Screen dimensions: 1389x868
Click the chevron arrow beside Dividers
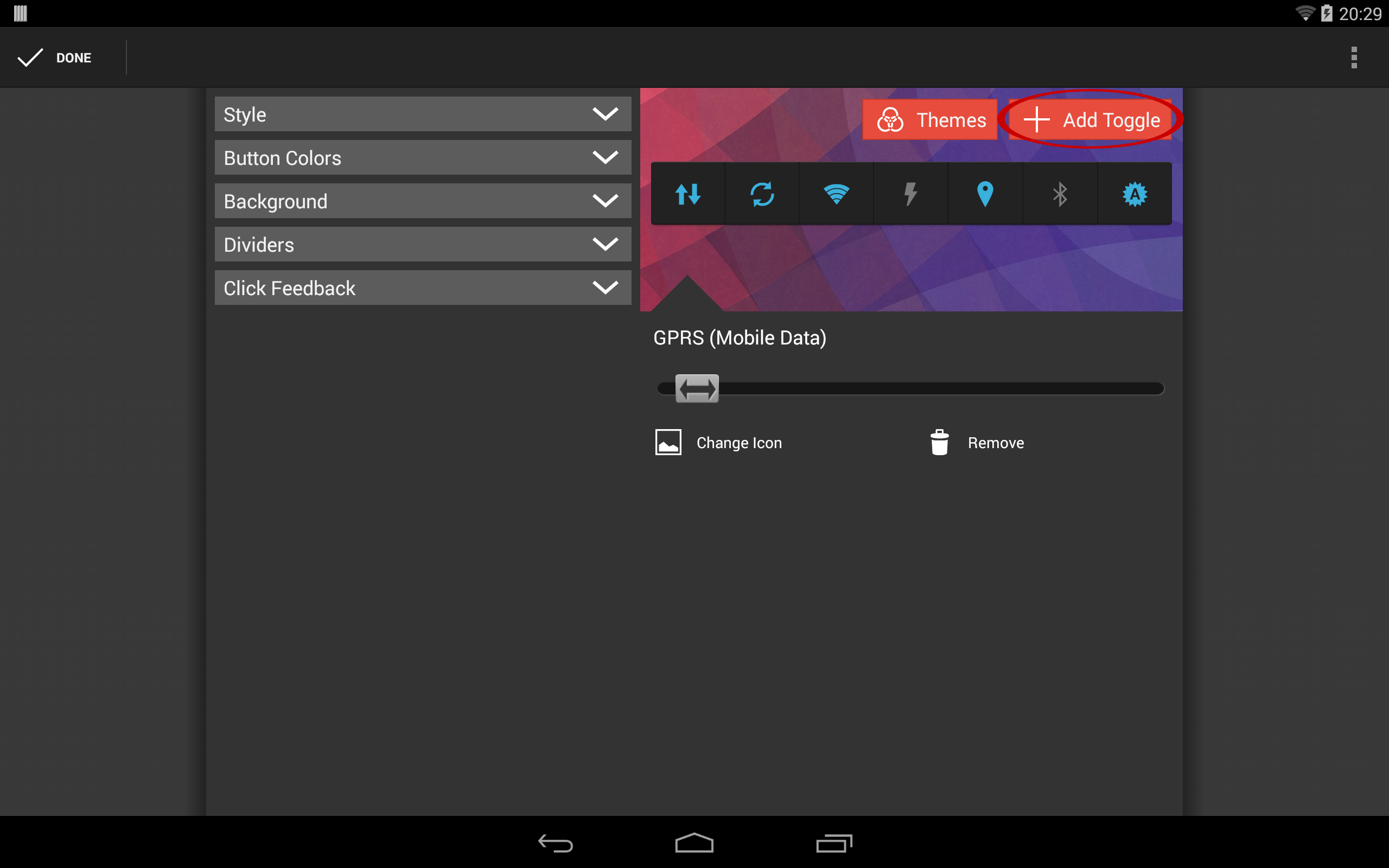coord(605,245)
